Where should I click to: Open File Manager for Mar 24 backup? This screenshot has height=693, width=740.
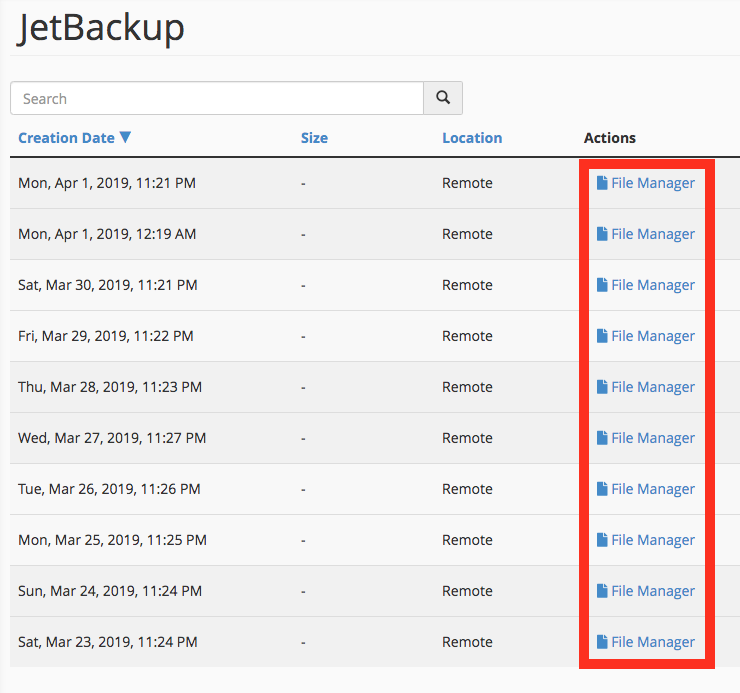coord(646,591)
